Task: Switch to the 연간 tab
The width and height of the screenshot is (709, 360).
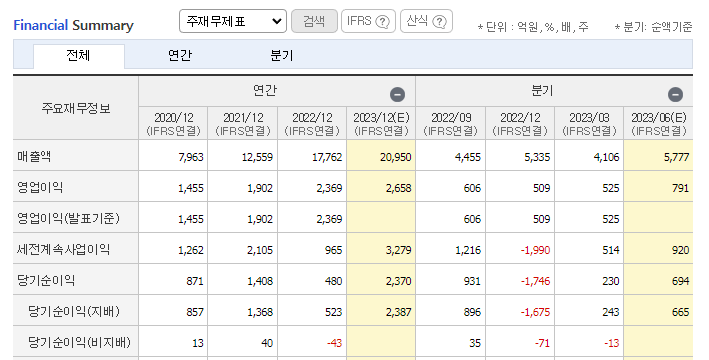Action: pos(180,56)
